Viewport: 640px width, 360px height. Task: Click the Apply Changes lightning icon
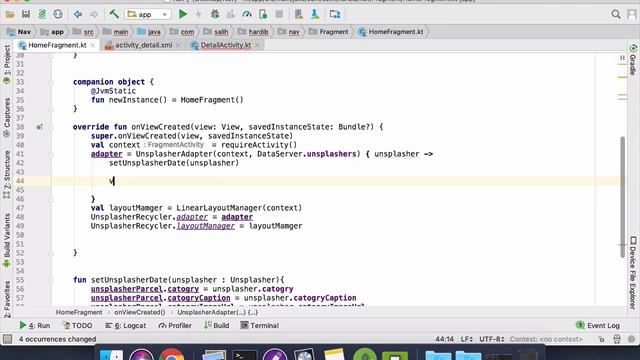[x=199, y=15]
